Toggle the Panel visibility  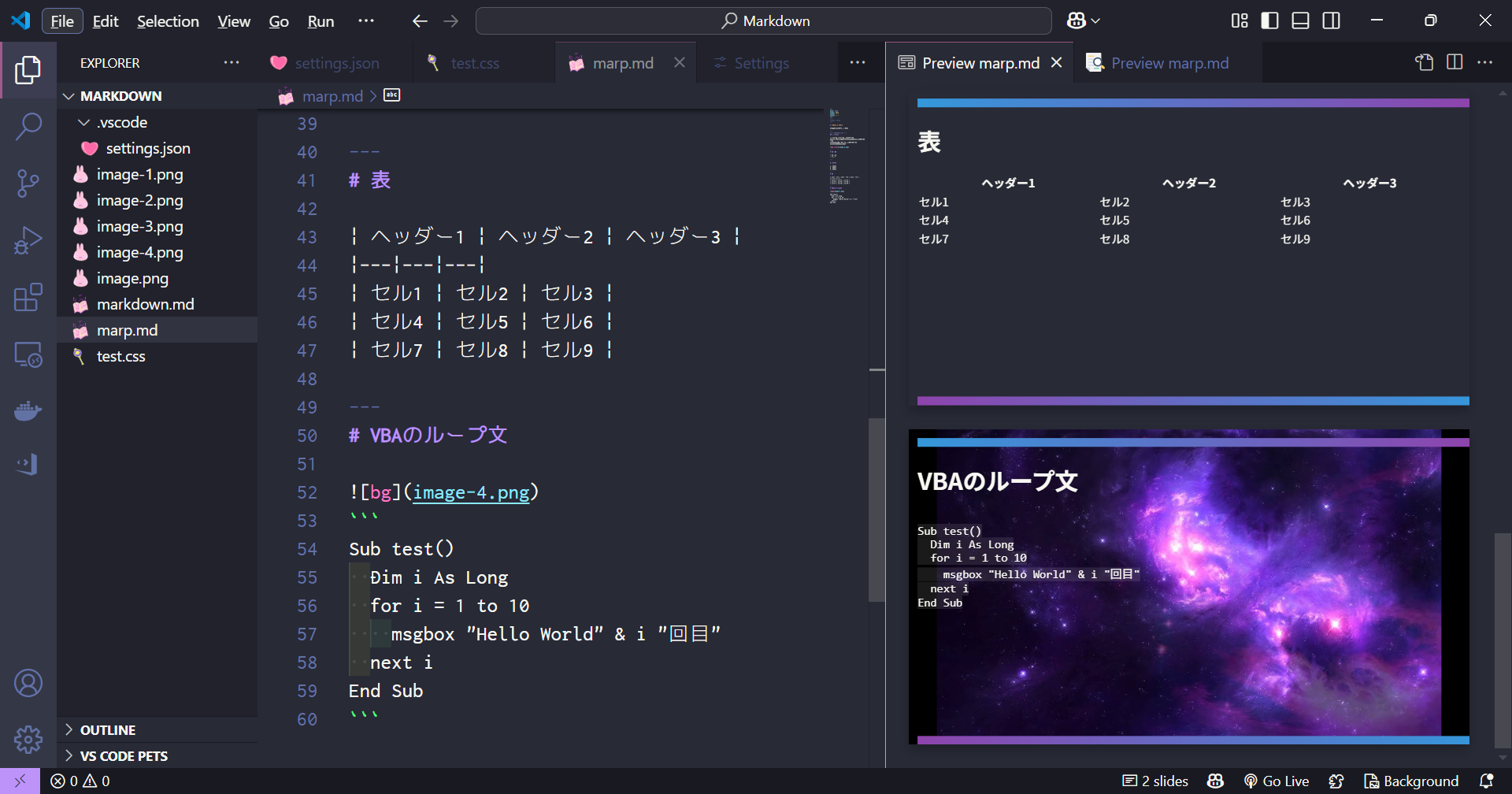[x=1299, y=20]
